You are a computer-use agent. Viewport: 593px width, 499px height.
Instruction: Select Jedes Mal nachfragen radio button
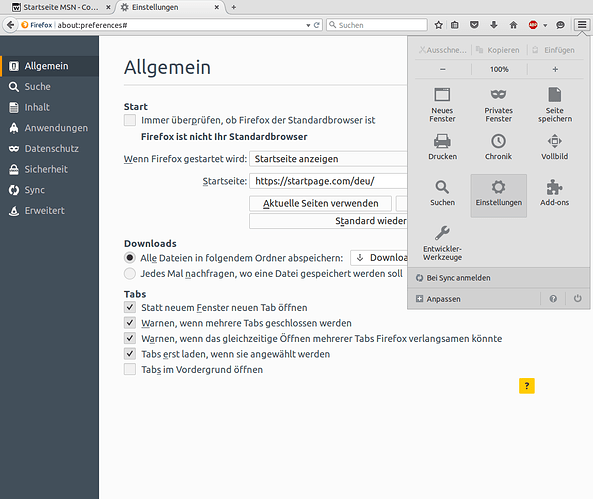point(130,274)
